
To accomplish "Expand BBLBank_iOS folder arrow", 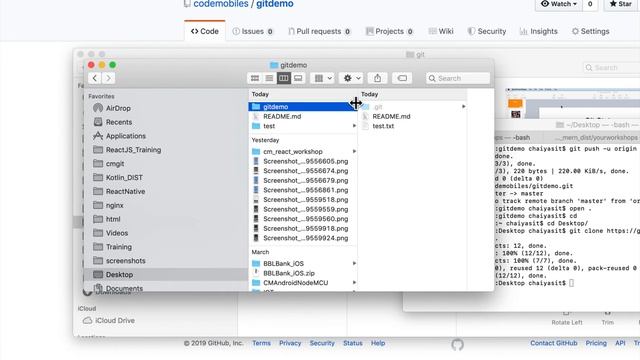I will (354, 264).
